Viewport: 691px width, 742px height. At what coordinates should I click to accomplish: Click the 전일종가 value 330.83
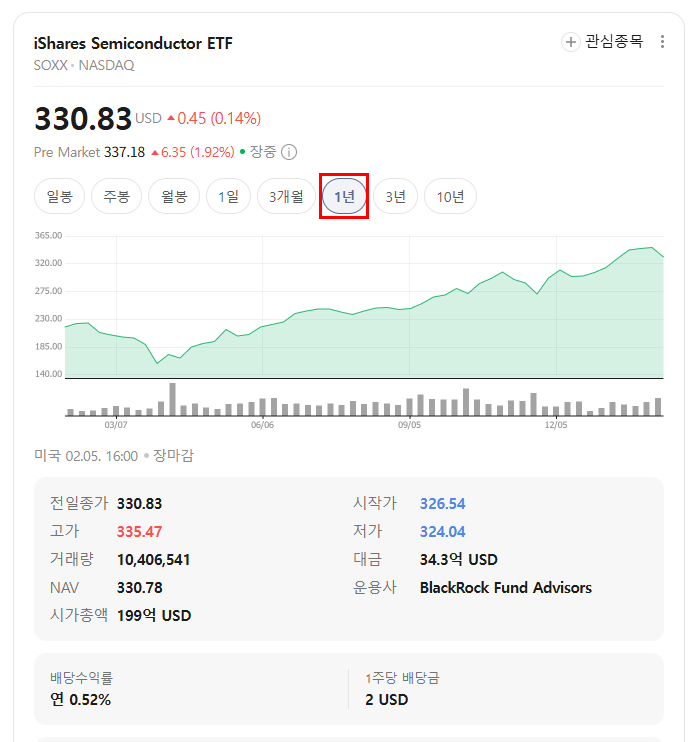click(x=140, y=504)
